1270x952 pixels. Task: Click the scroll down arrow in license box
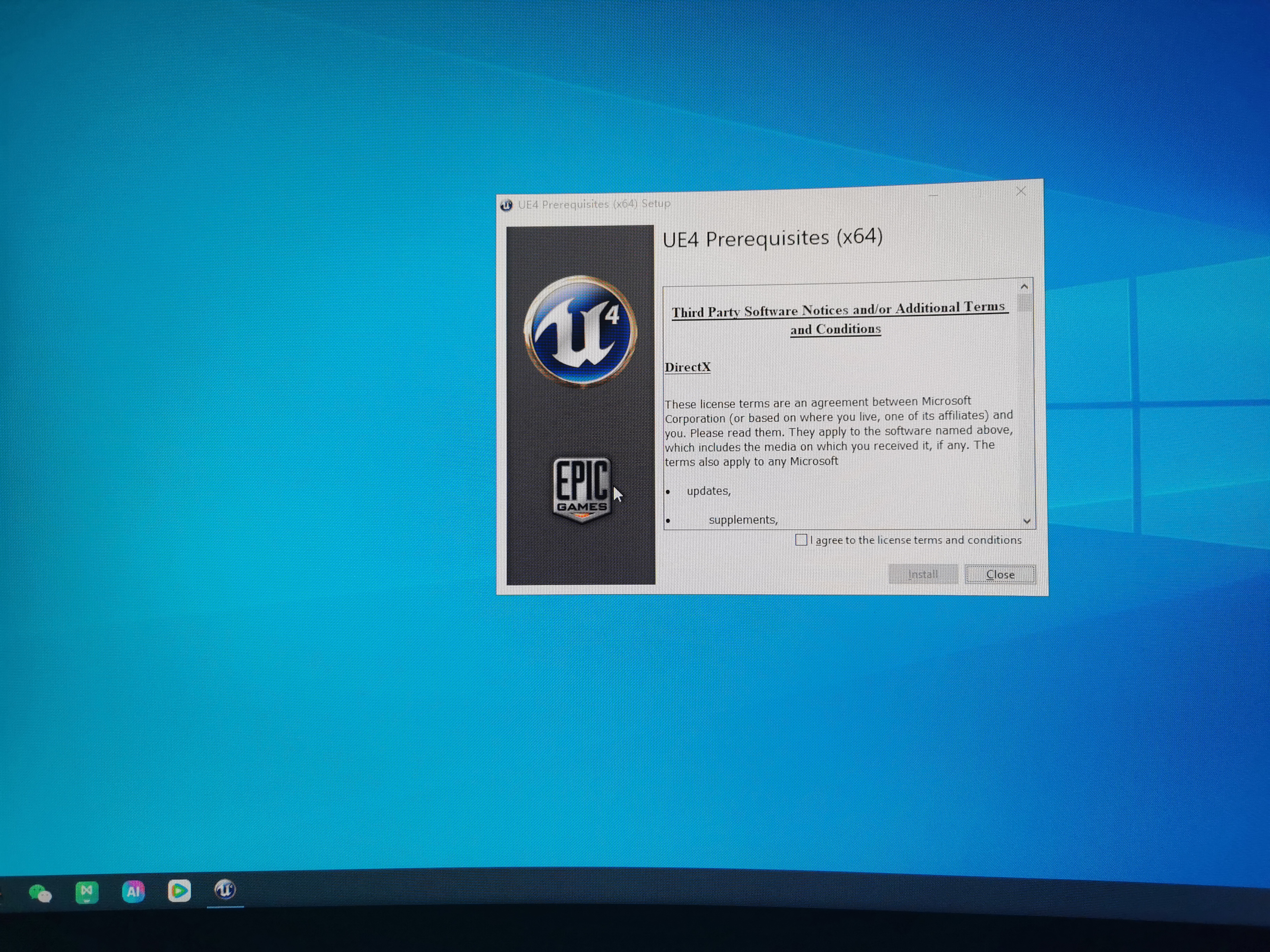click(1027, 521)
